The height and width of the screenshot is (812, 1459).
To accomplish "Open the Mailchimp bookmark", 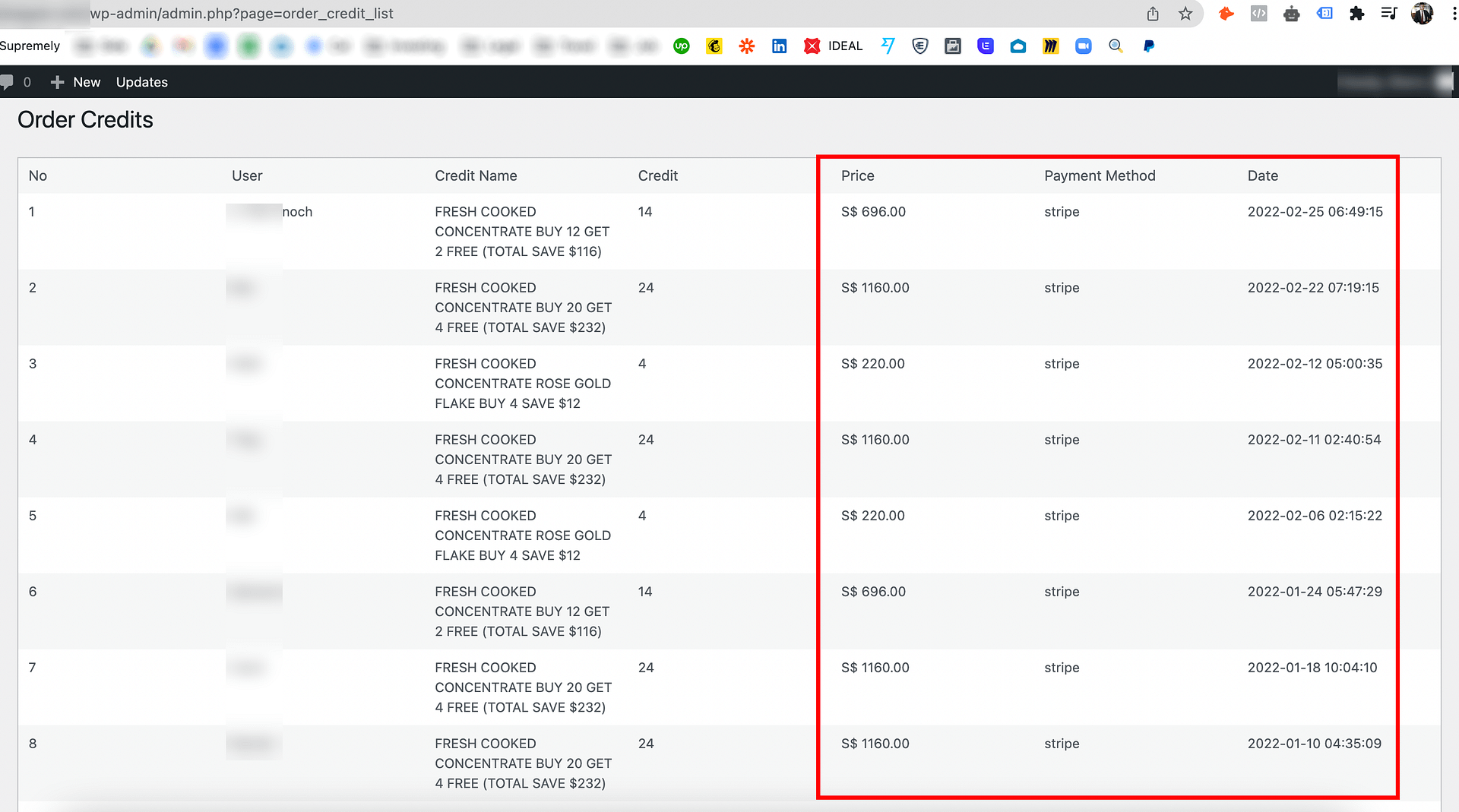I will coord(714,46).
